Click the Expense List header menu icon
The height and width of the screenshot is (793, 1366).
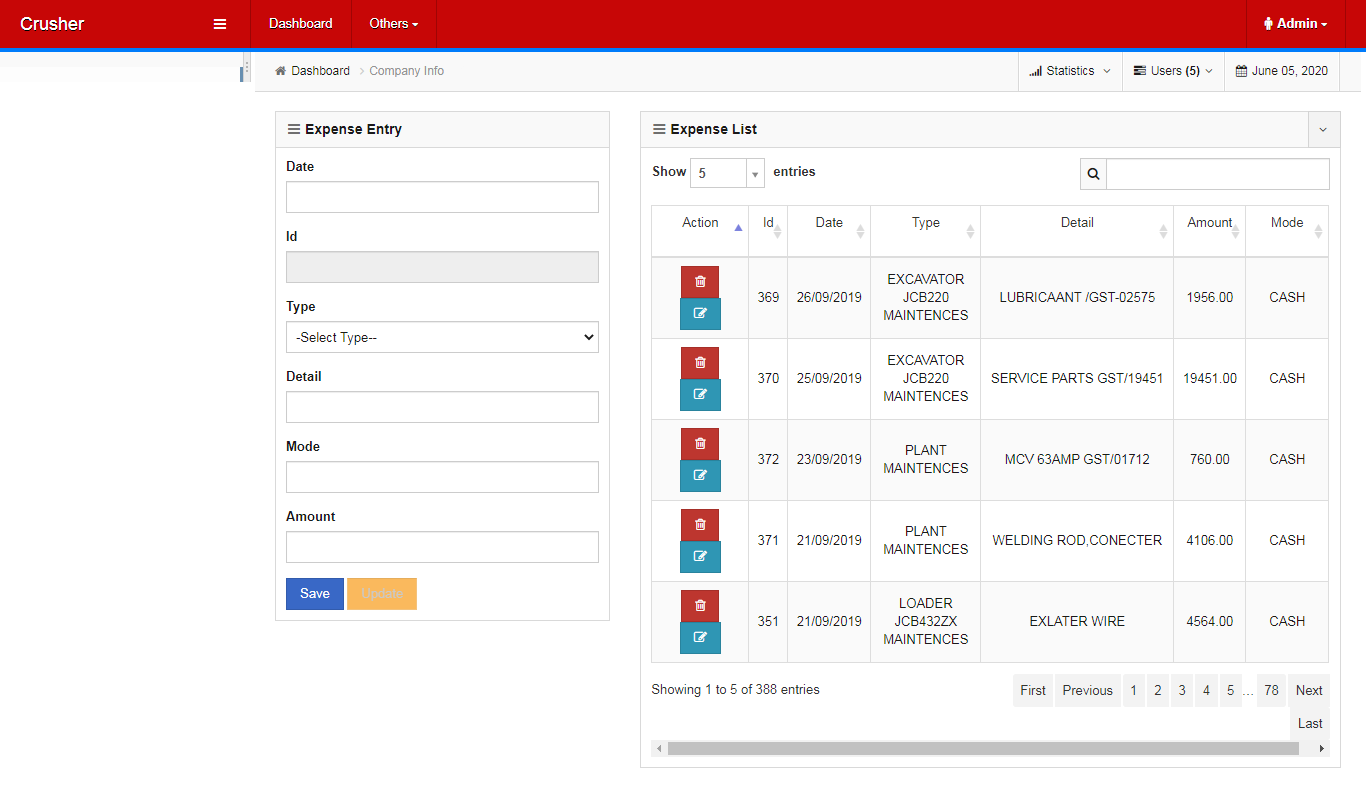tap(659, 129)
